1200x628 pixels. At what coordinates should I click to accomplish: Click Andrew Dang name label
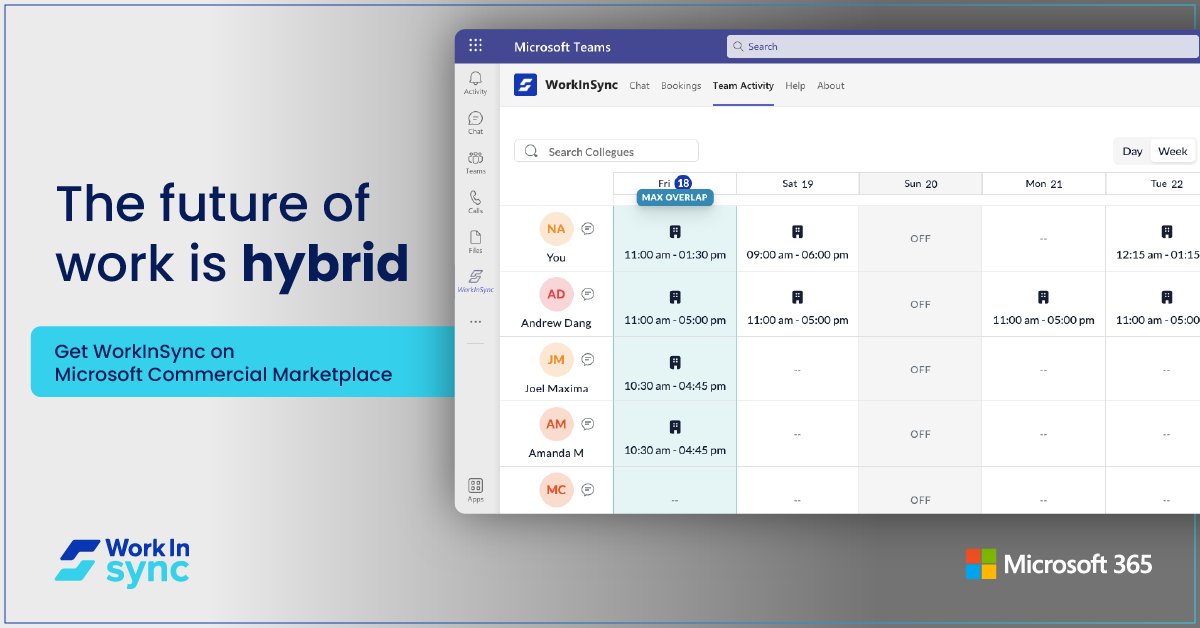[556, 323]
